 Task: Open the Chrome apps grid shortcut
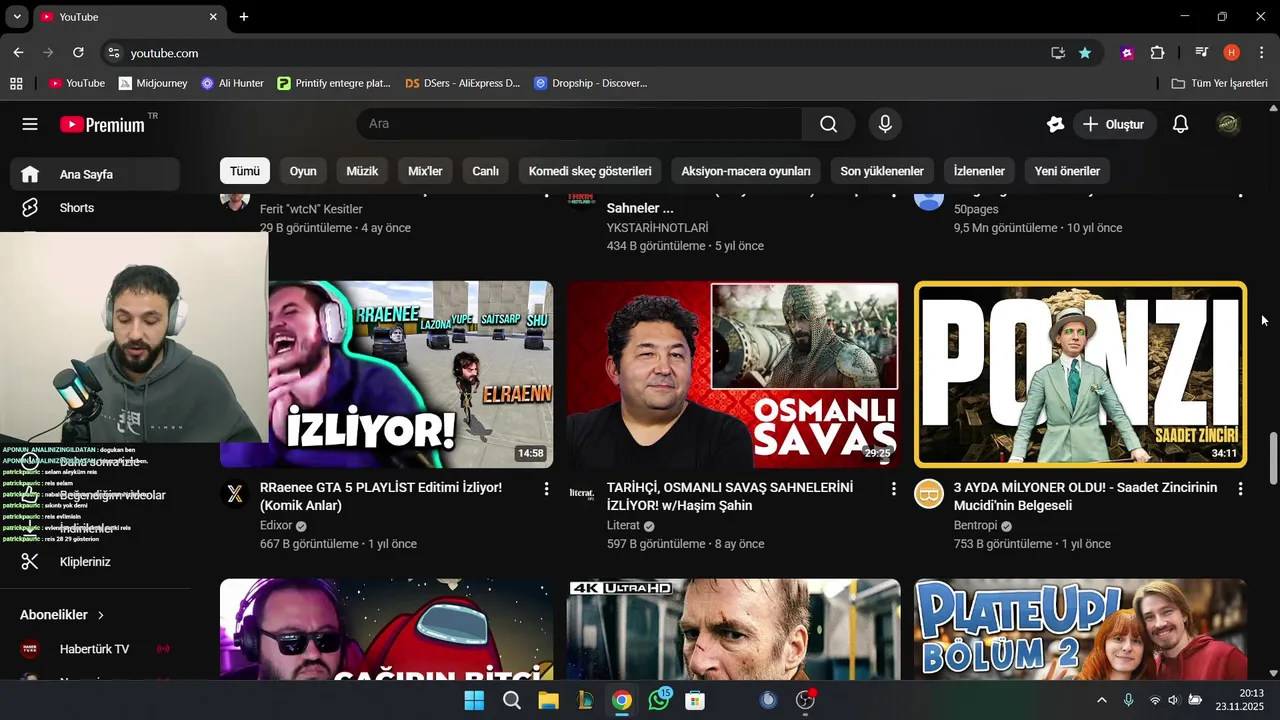tap(16, 83)
